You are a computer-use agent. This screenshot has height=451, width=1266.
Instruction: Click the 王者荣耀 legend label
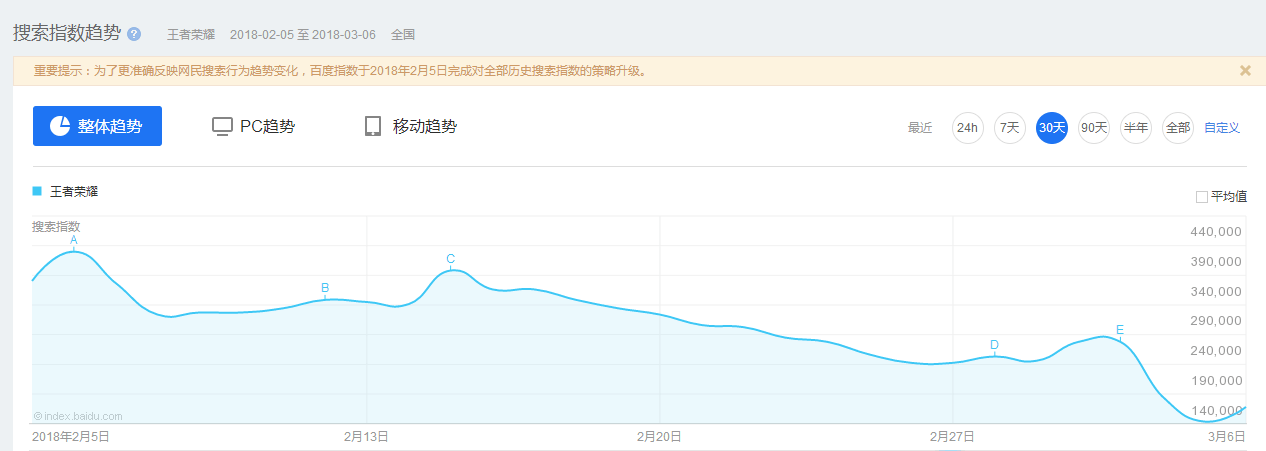pyautogui.click(x=74, y=191)
